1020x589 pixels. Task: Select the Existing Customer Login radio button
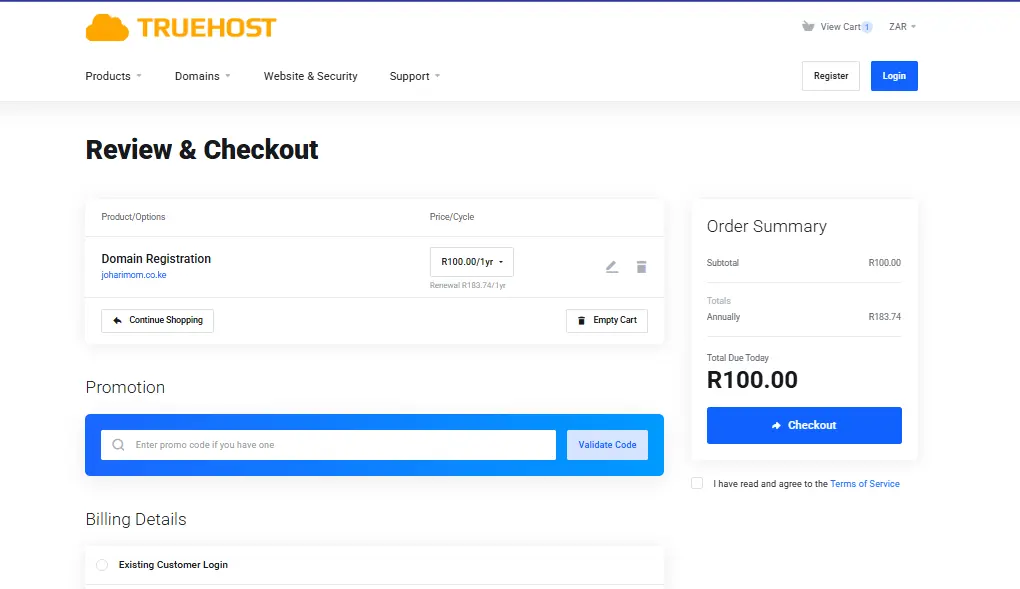click(x=102, y=564)
